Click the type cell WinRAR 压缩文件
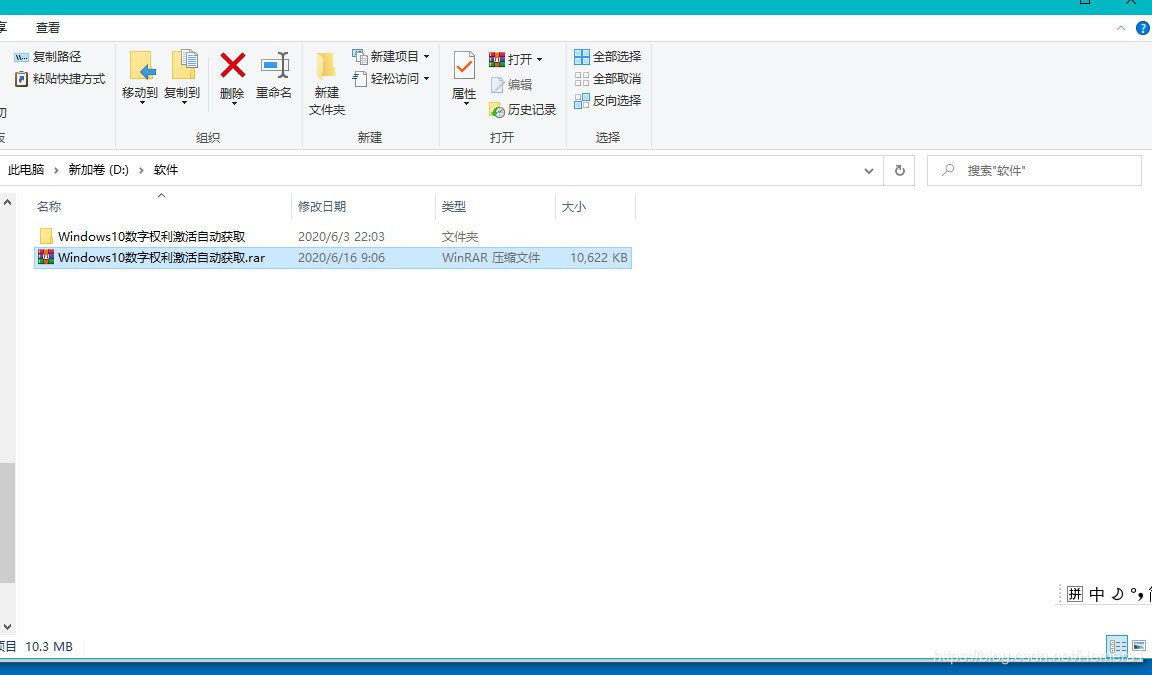The height and width of the screenshot is (675, 1152). [x=491, y=258]
